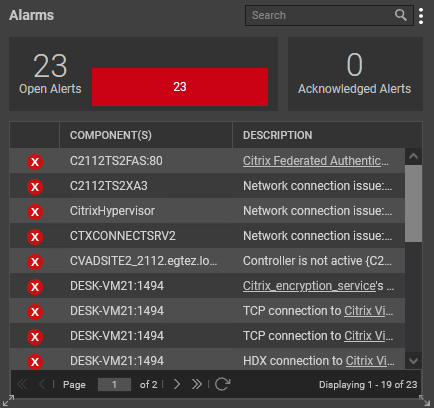Go to next page arrow
This screenshot has height=408, width=434.
[177, 384]
